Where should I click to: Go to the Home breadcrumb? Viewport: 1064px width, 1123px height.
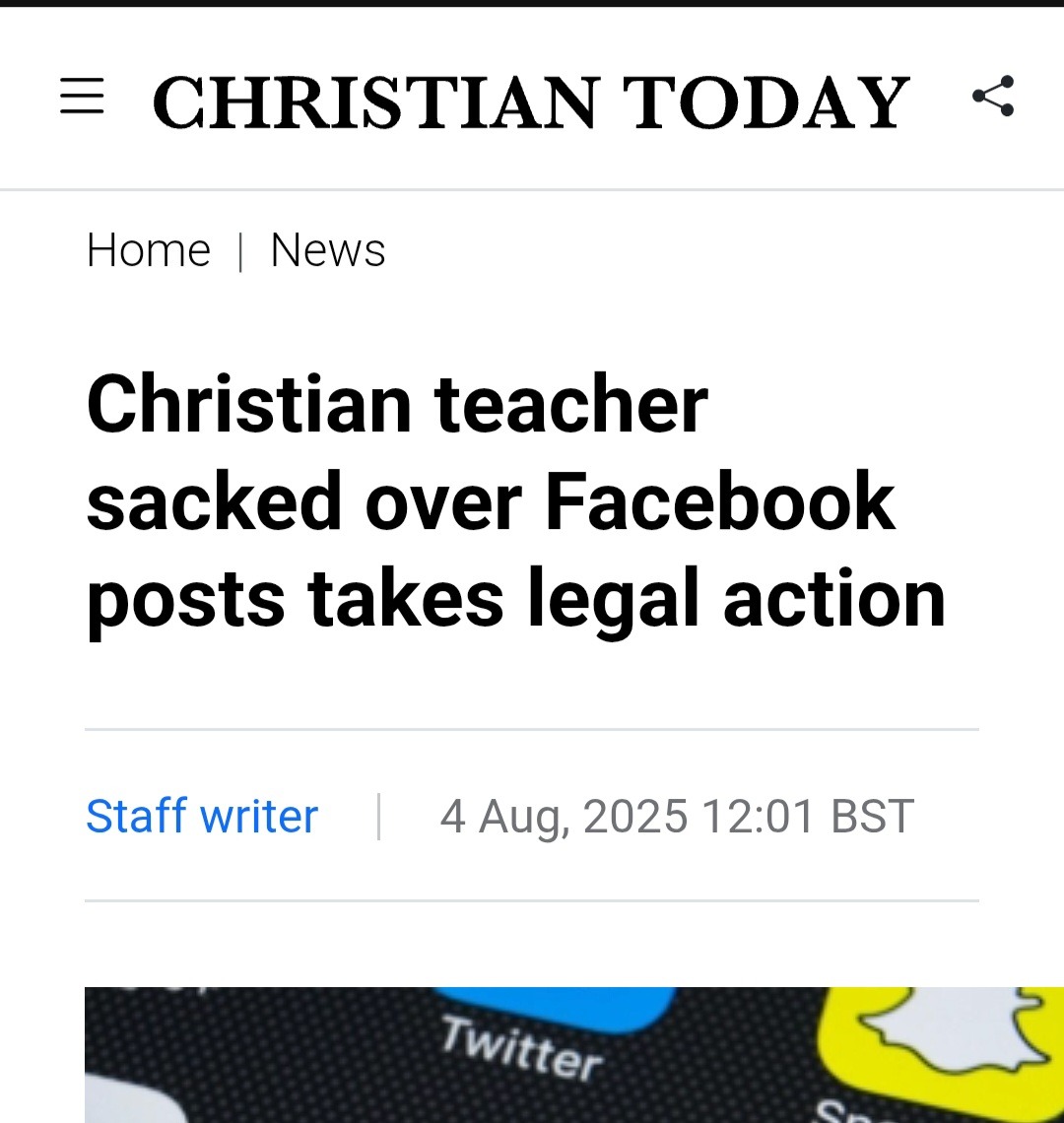coord(148,250)
